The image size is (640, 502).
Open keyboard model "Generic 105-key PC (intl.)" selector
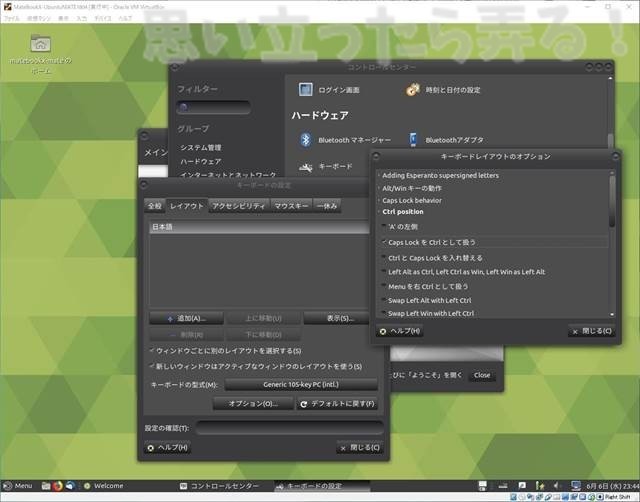tap(301, 384)
